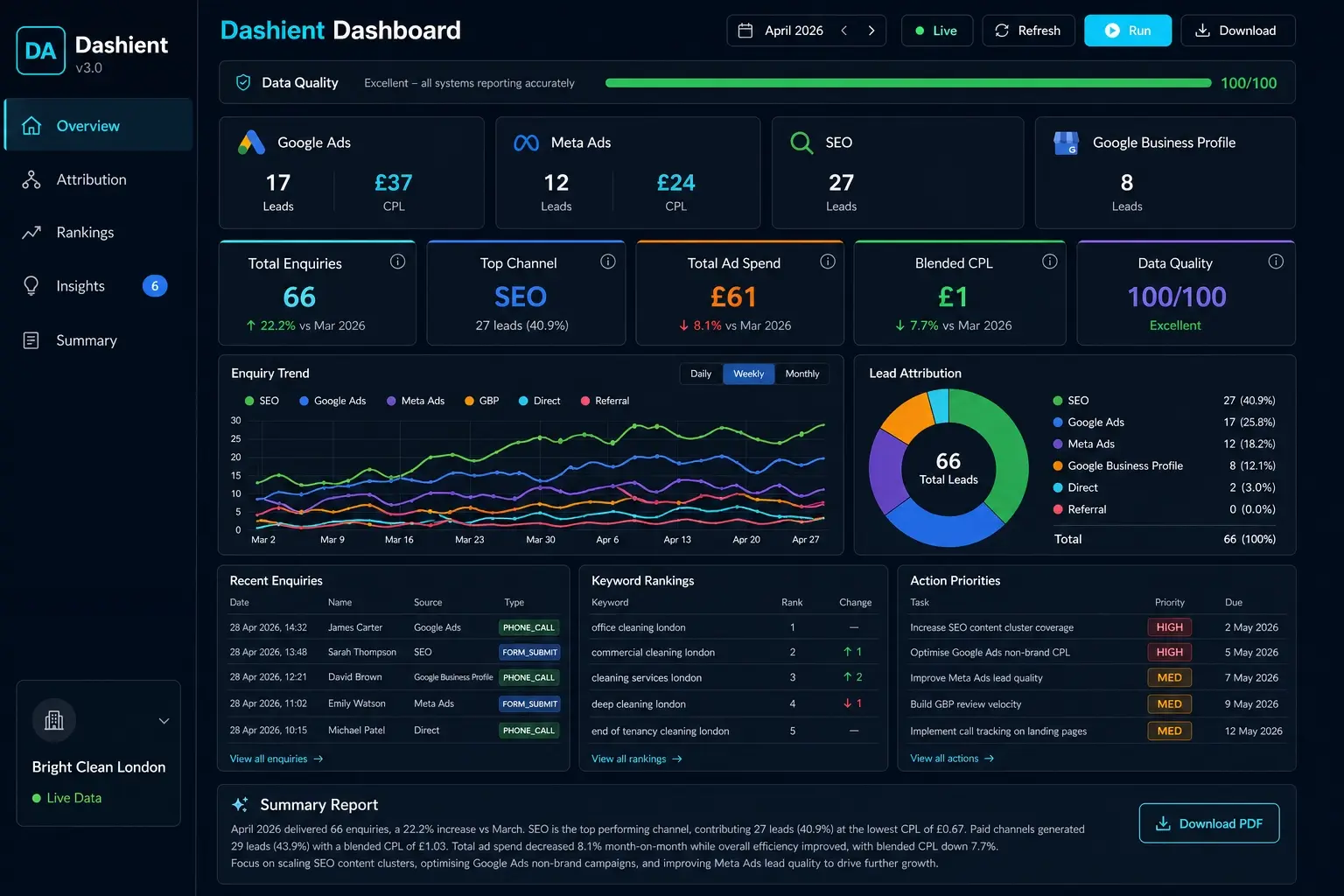Image resolution: width=1344 pixels, height=896 pixels.
Task: Click 'deep cleaning london' keyword row
Action: (733, 703)
